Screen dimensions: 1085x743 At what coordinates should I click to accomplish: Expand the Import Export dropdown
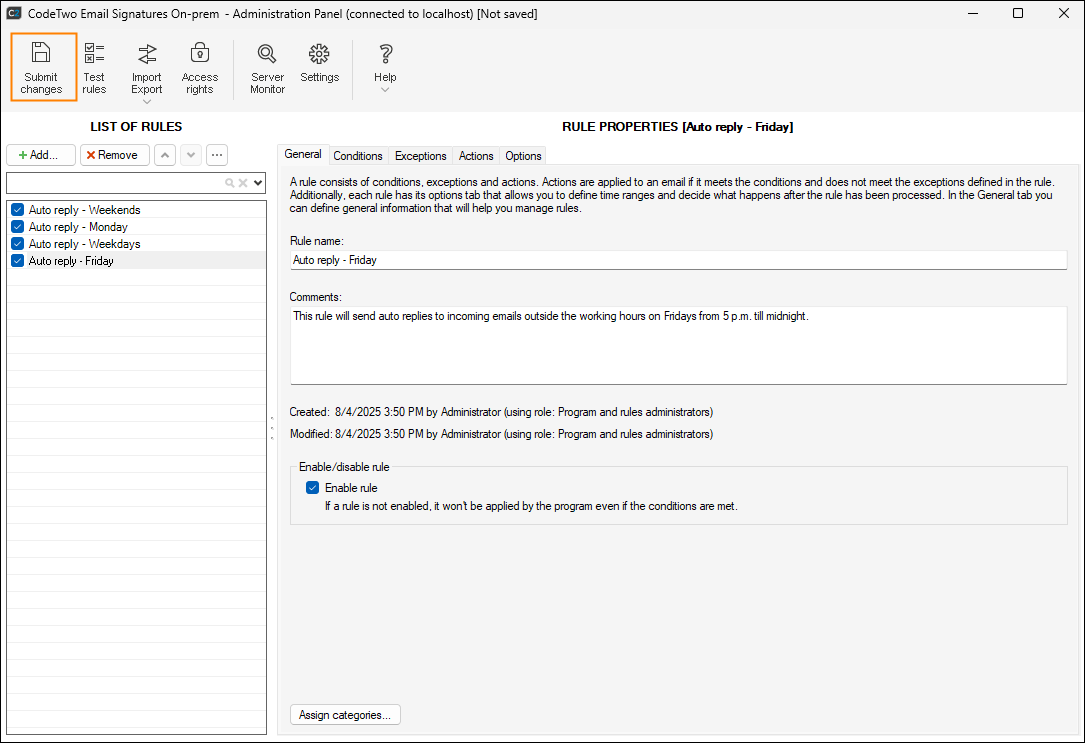pyautogui.click(x=146, y=100)
